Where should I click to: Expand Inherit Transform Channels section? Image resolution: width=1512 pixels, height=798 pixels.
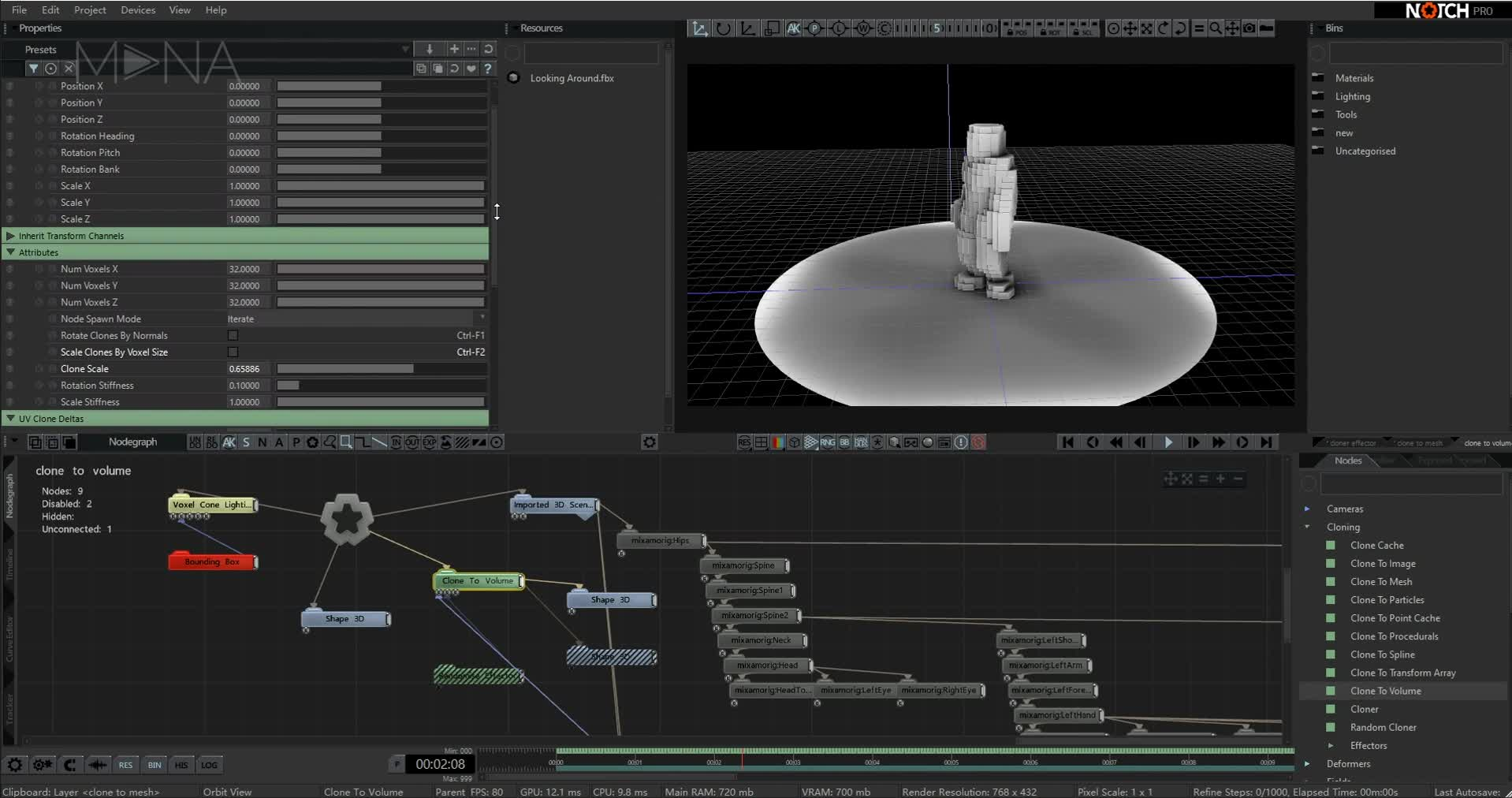(x=10, y=236)
